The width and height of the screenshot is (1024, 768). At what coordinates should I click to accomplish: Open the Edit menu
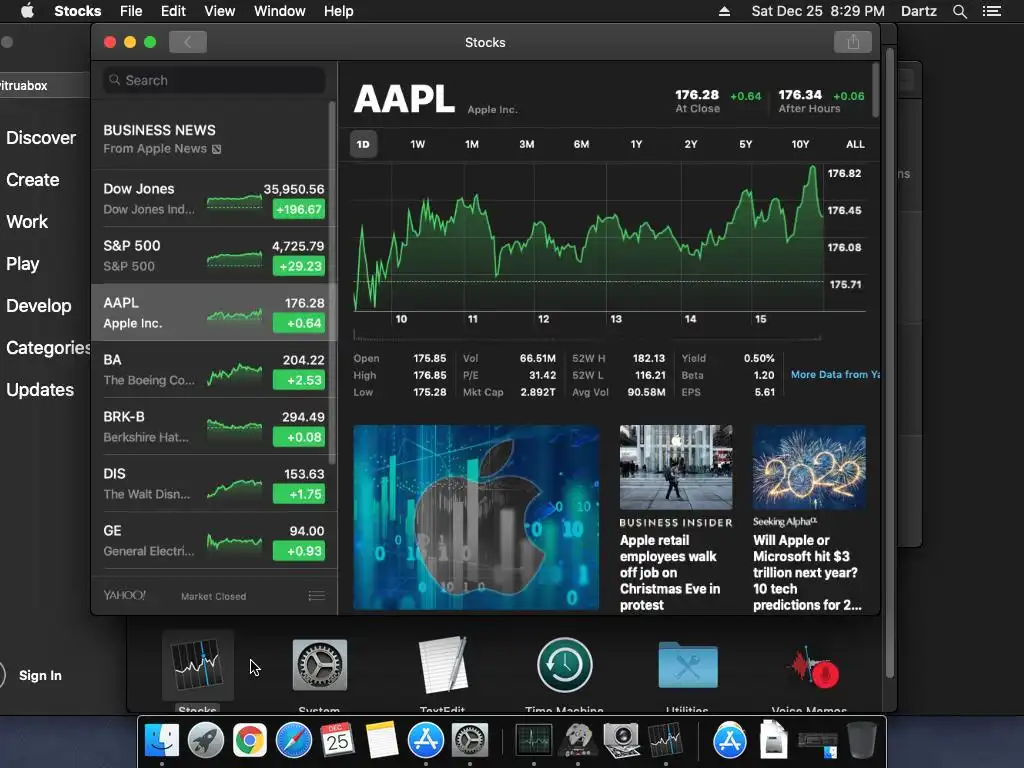click(173, 11)
